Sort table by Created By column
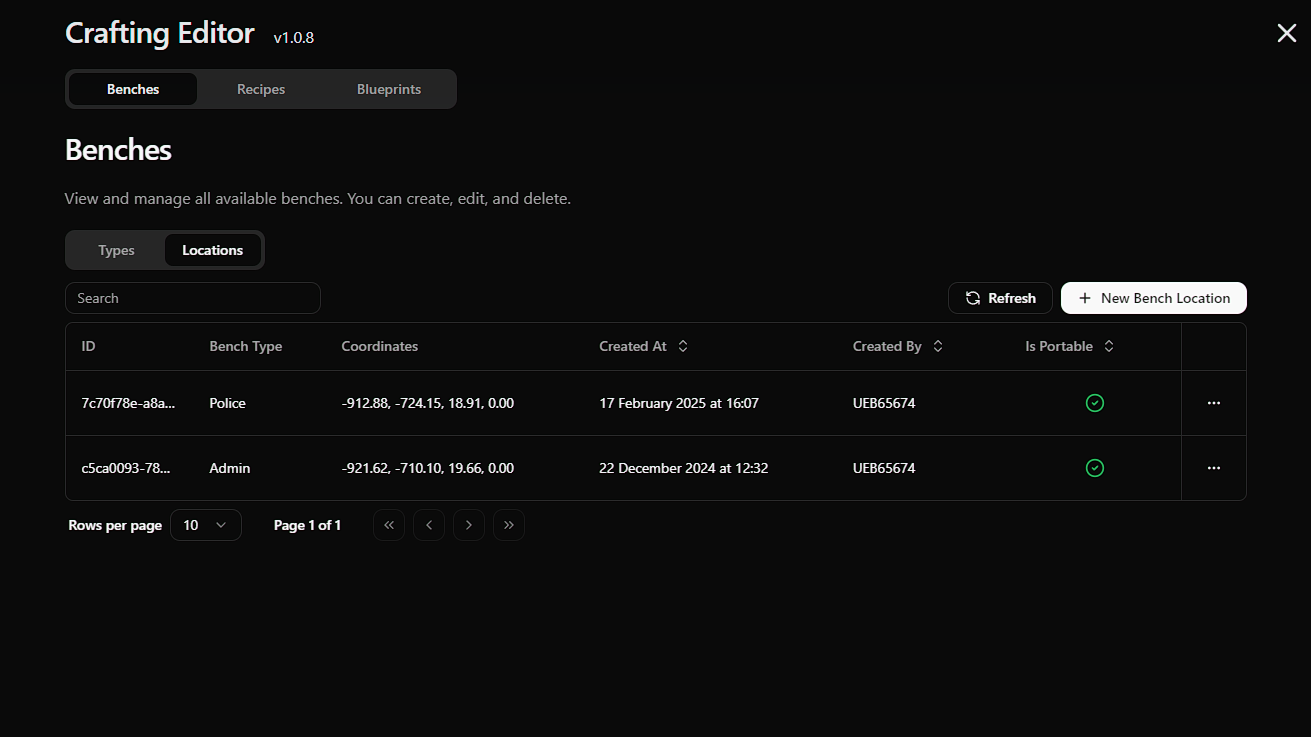1311x737 pixels. point(898,346)
